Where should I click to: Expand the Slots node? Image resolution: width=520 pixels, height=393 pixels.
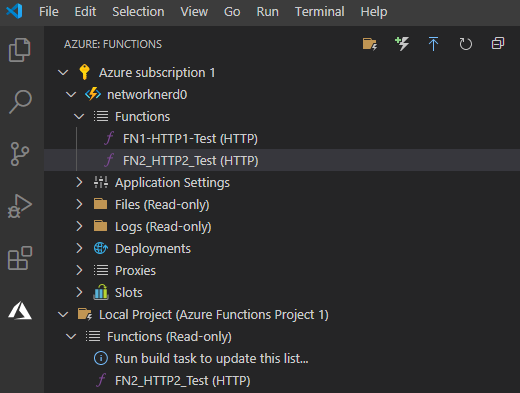click(79, 292)
